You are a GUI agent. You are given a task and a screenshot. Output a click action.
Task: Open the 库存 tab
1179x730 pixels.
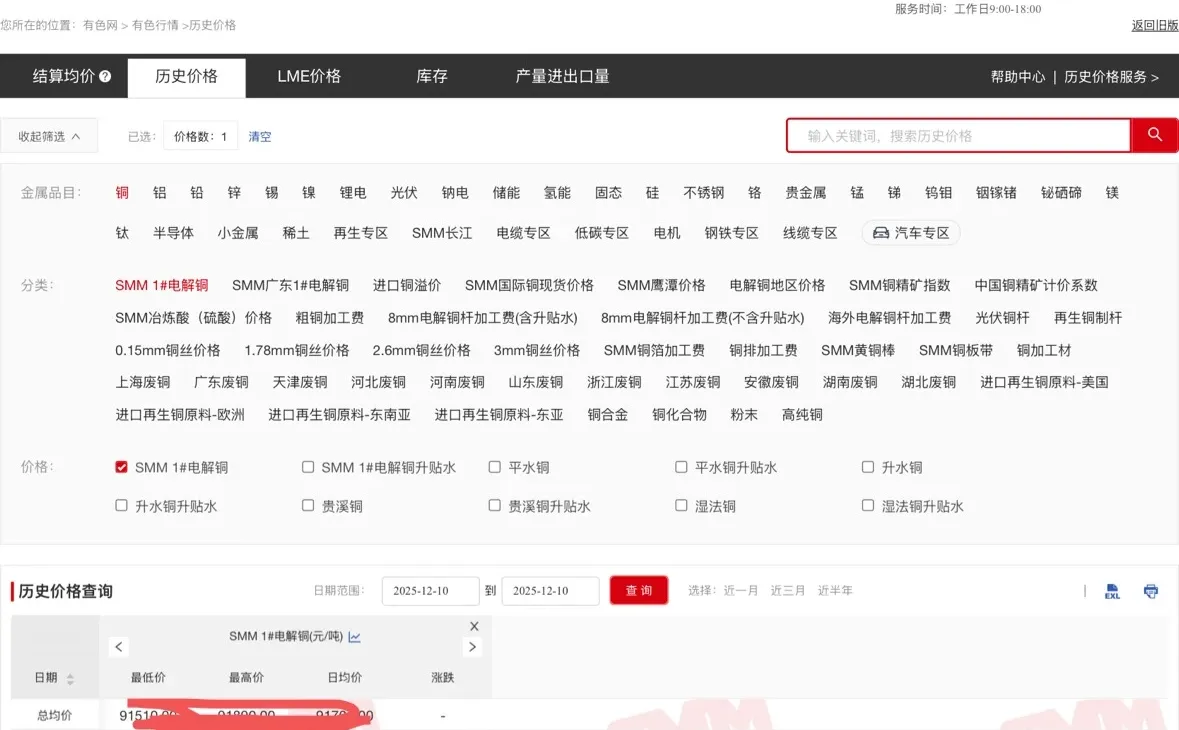pos(431,75)
